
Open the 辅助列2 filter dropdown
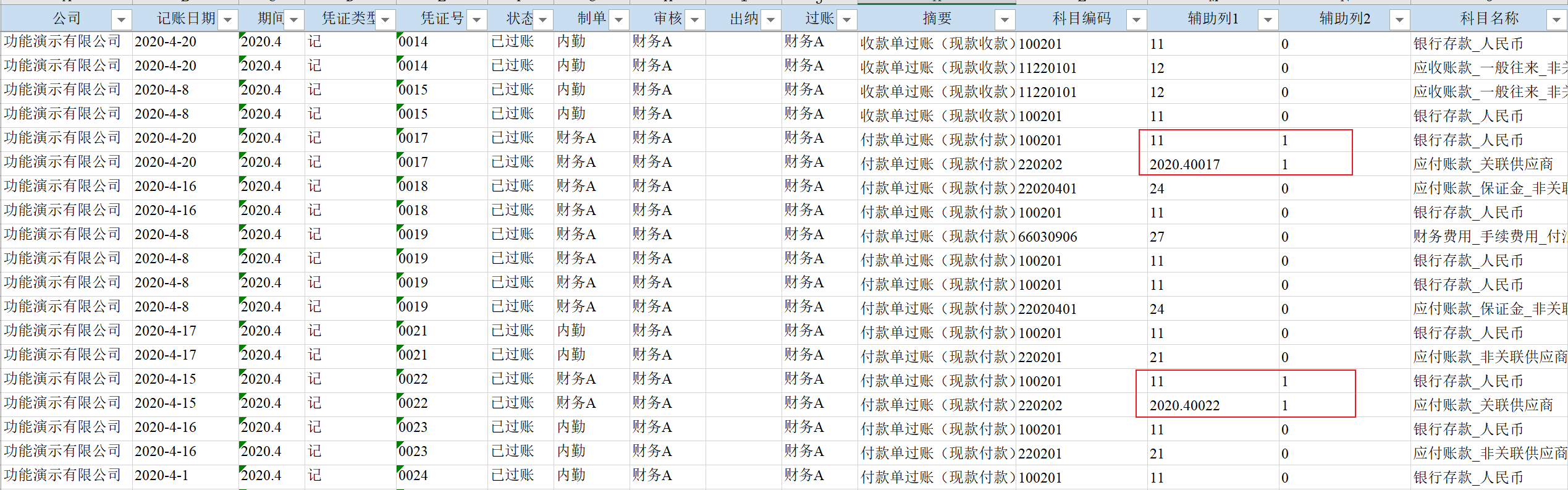pos(1400,20)
